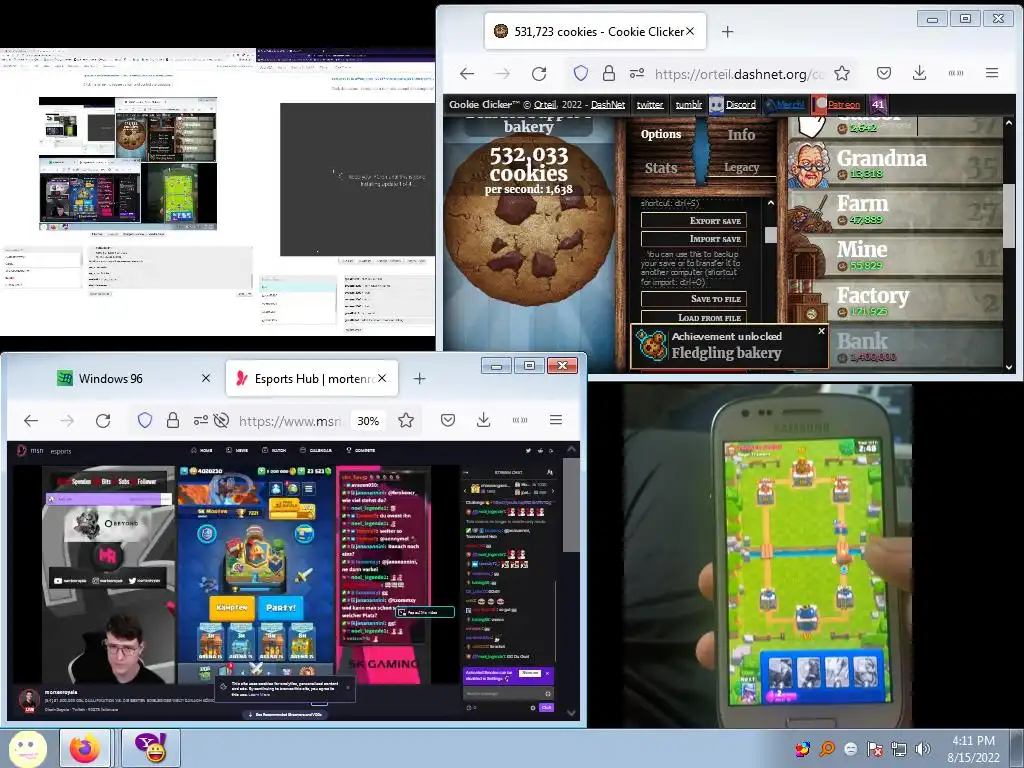The height and width of the screenshot is (768, 1024).
Task: Collapse the stream chat panel arrow
Action: 468,472
